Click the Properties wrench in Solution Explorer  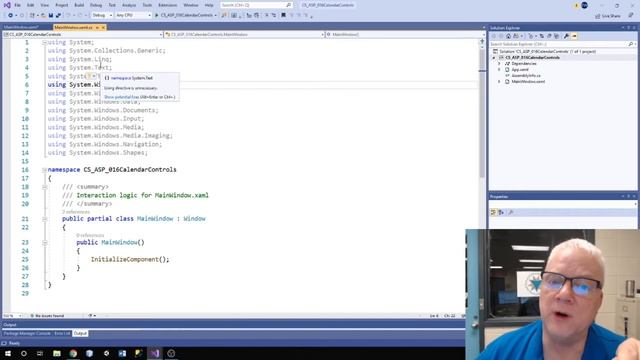click(567, 36)
